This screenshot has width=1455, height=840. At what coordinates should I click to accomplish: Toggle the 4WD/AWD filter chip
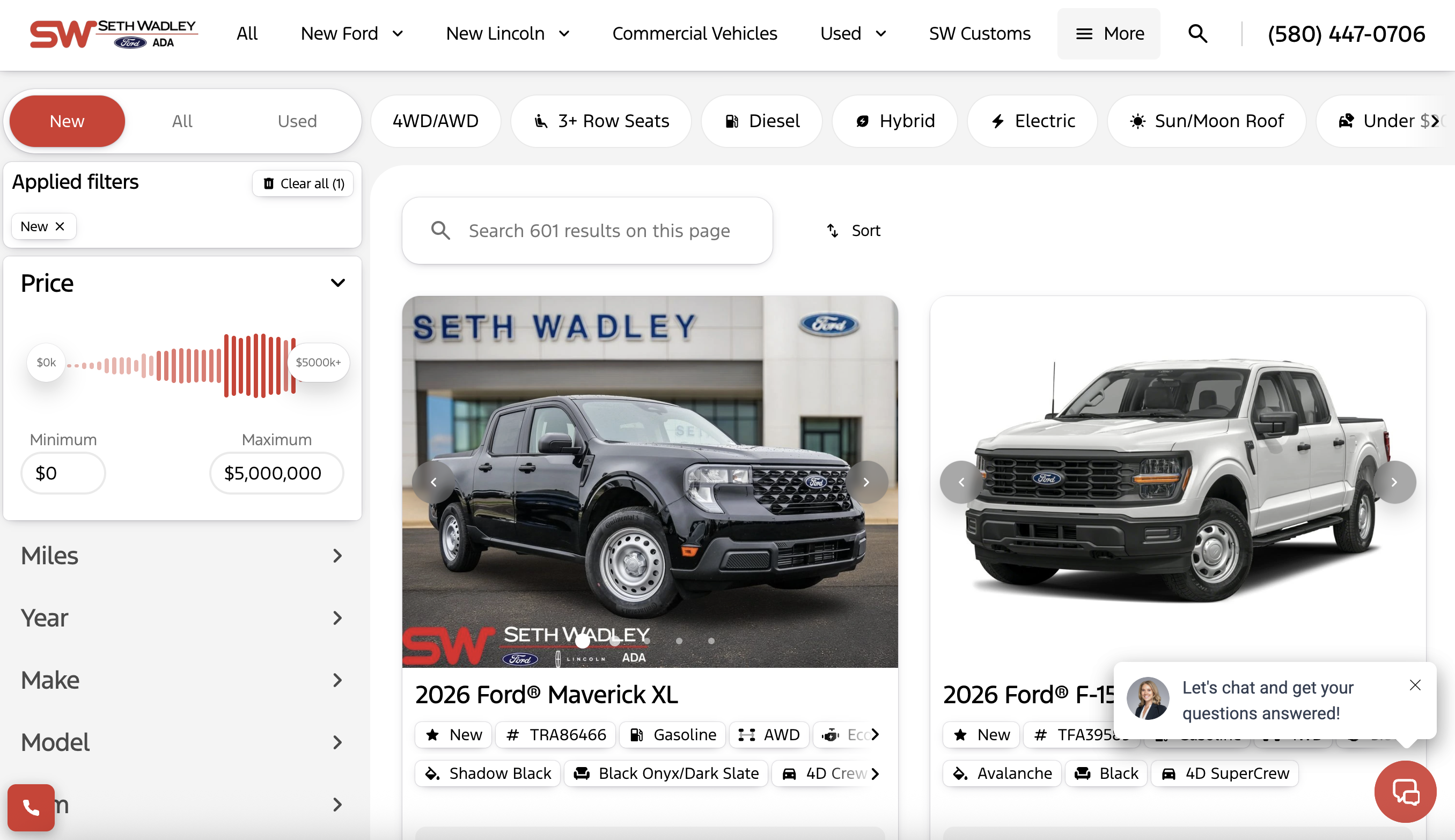(436, 121)
